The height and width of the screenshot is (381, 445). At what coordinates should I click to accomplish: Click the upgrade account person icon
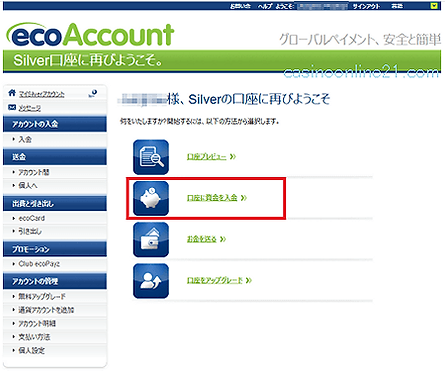(x=151, y=281)
